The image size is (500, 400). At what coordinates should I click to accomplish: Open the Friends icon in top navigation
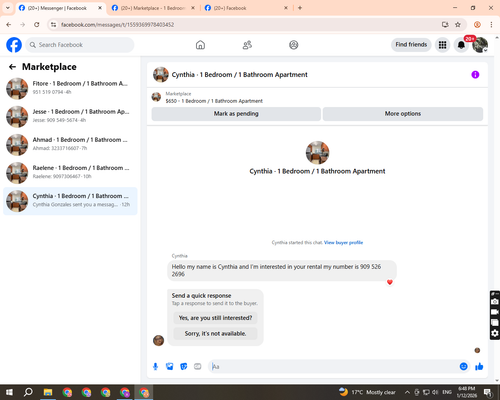247,45
